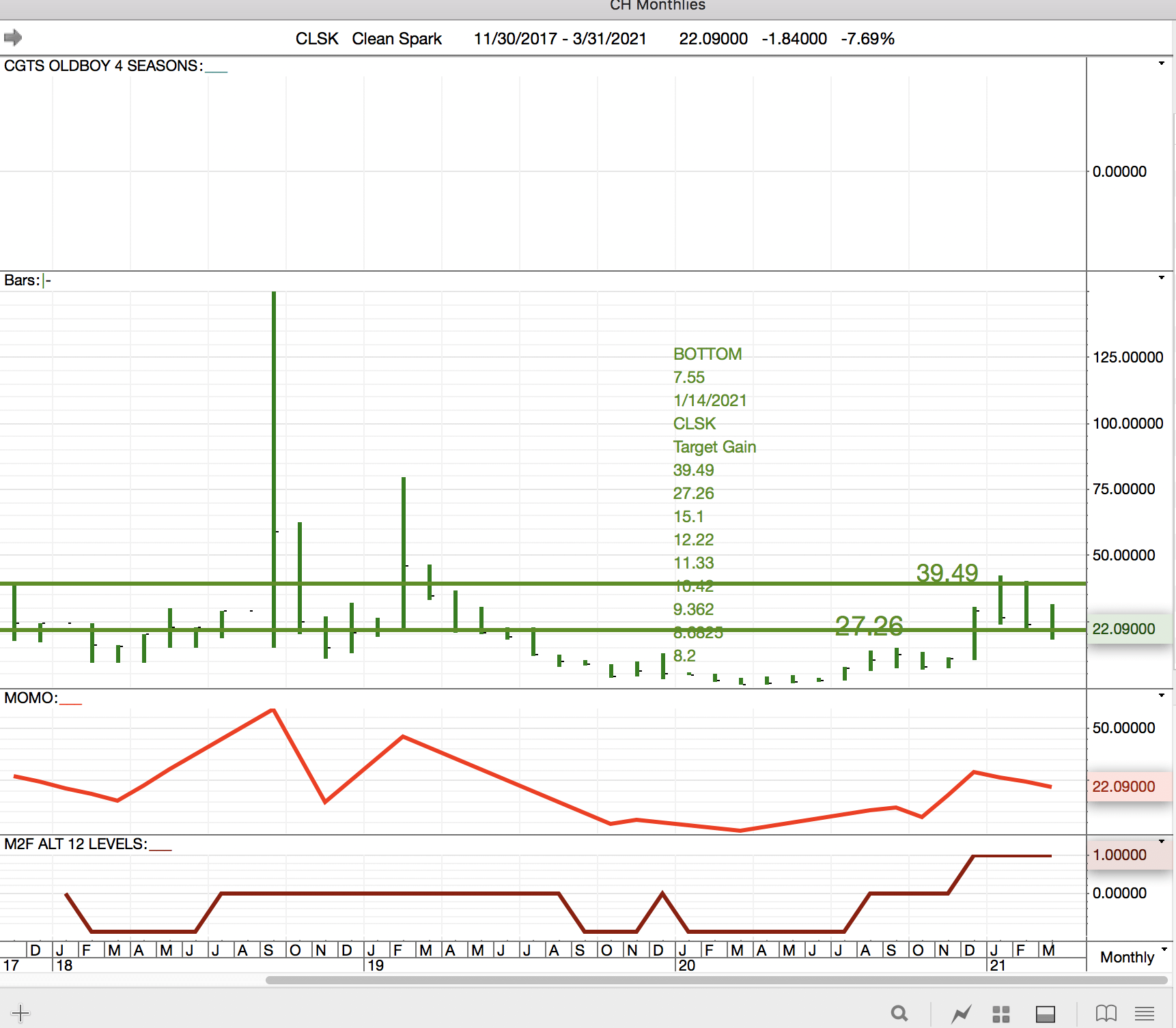Open the Bars panel dropdown arrow
Image resolution: width=1176 pixels, height=1028 pixels.
1162,278
